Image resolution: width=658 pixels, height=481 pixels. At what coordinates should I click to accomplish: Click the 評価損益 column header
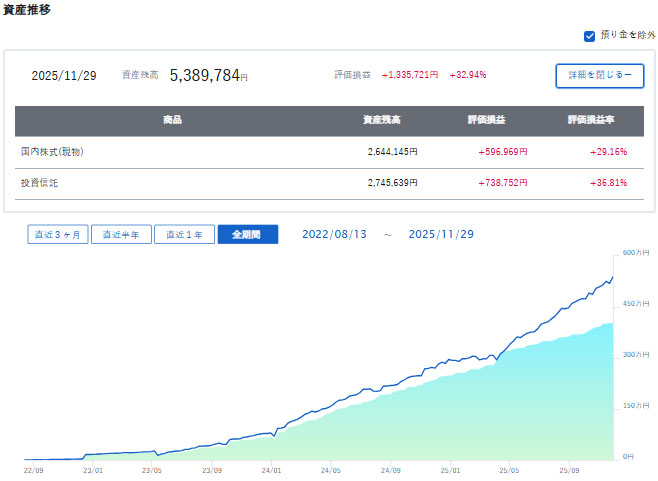point(486,120)
